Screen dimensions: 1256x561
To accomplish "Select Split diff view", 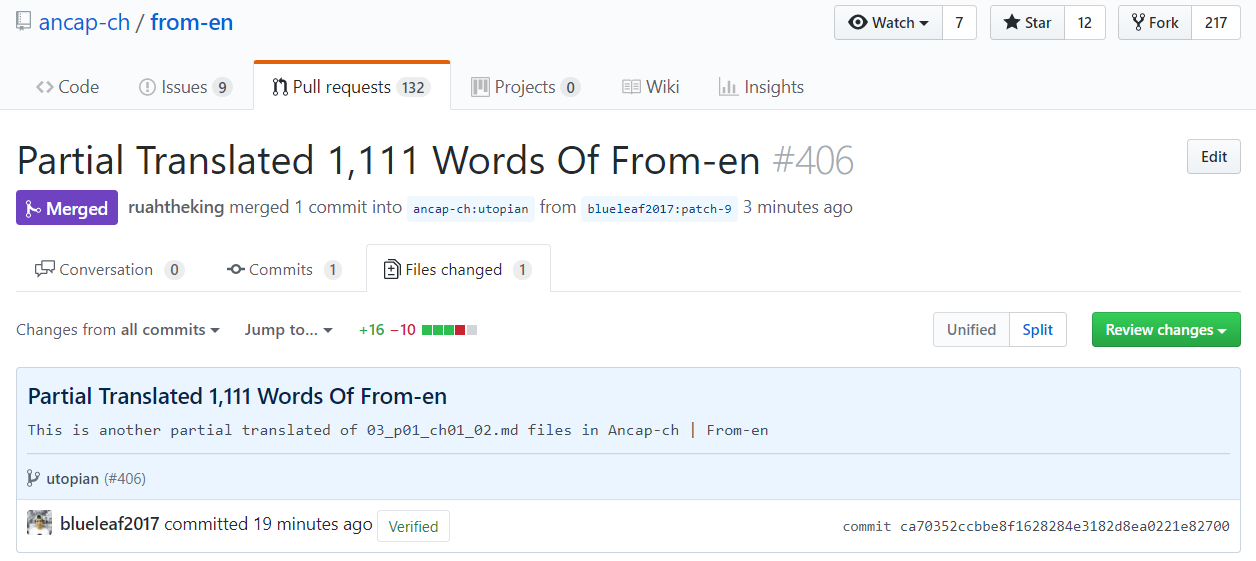I will [x=1038, y=330].
